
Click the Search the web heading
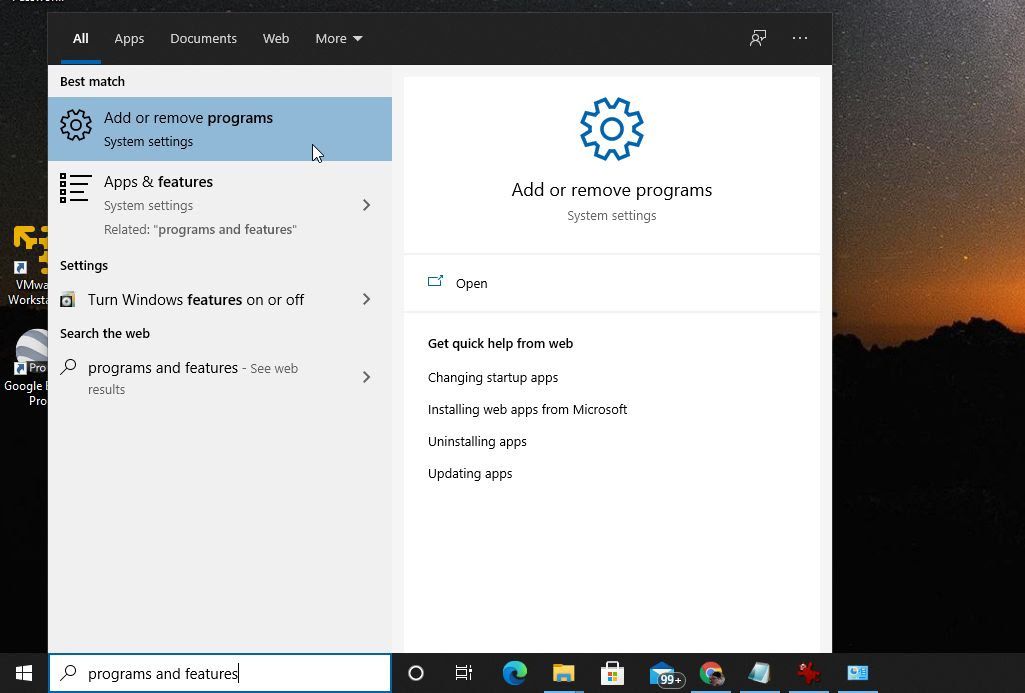click(105, 333)
